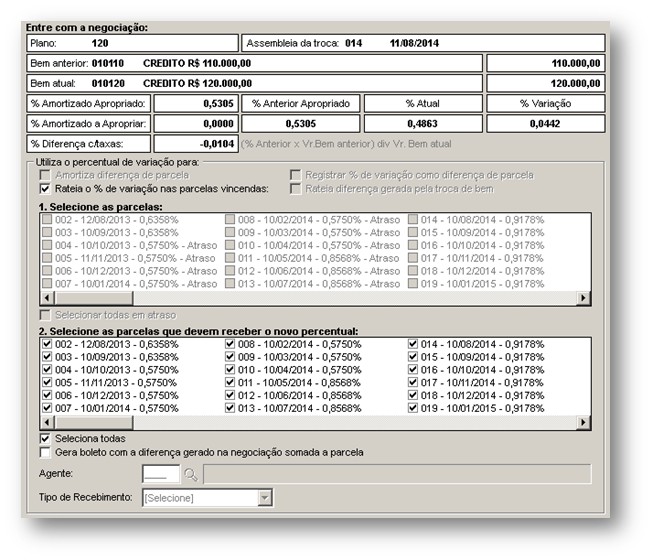Click the Bem anterior value 110.000,00 box

[546, 63]
